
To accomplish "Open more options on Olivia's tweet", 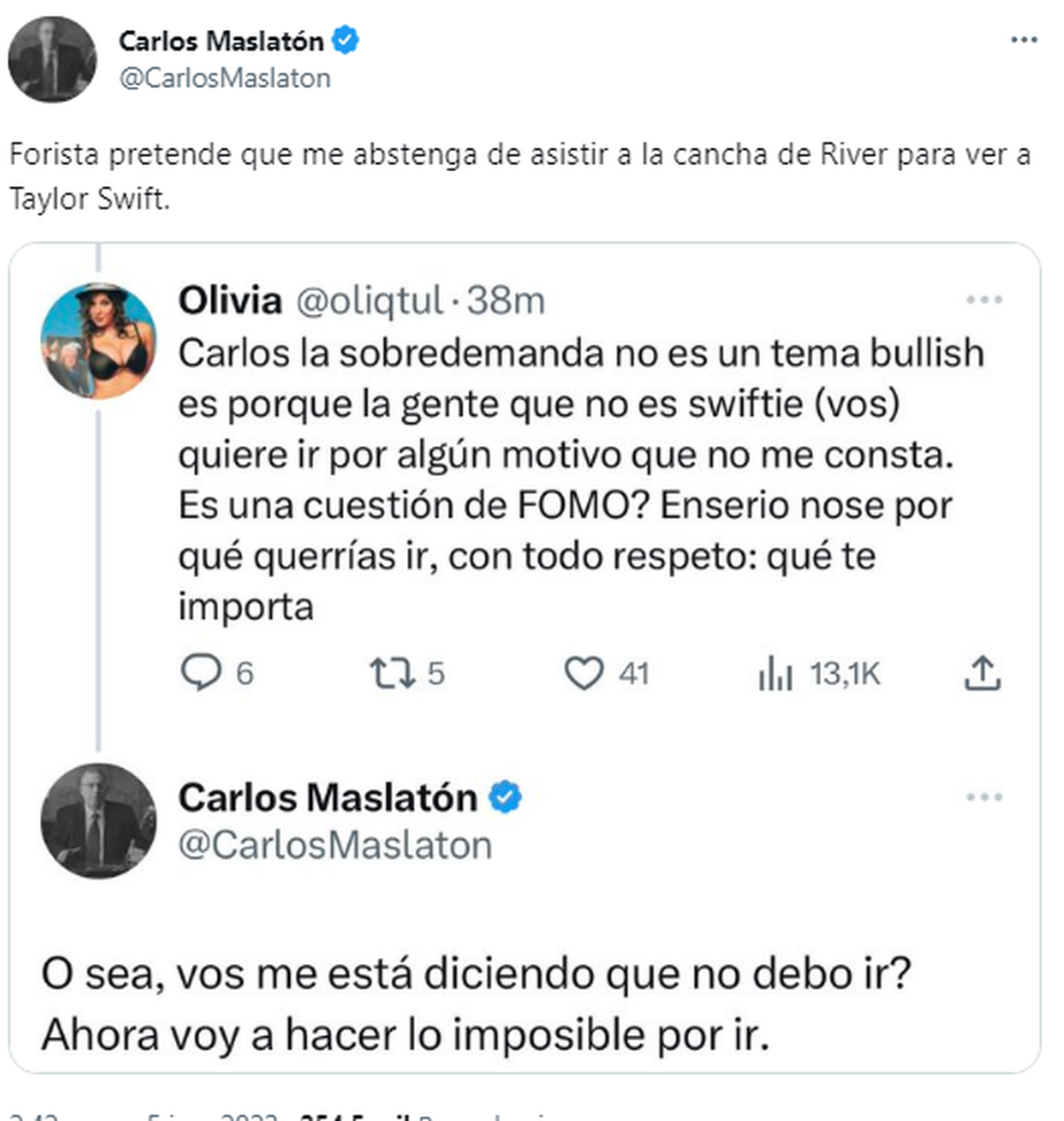I will [984, 300].
